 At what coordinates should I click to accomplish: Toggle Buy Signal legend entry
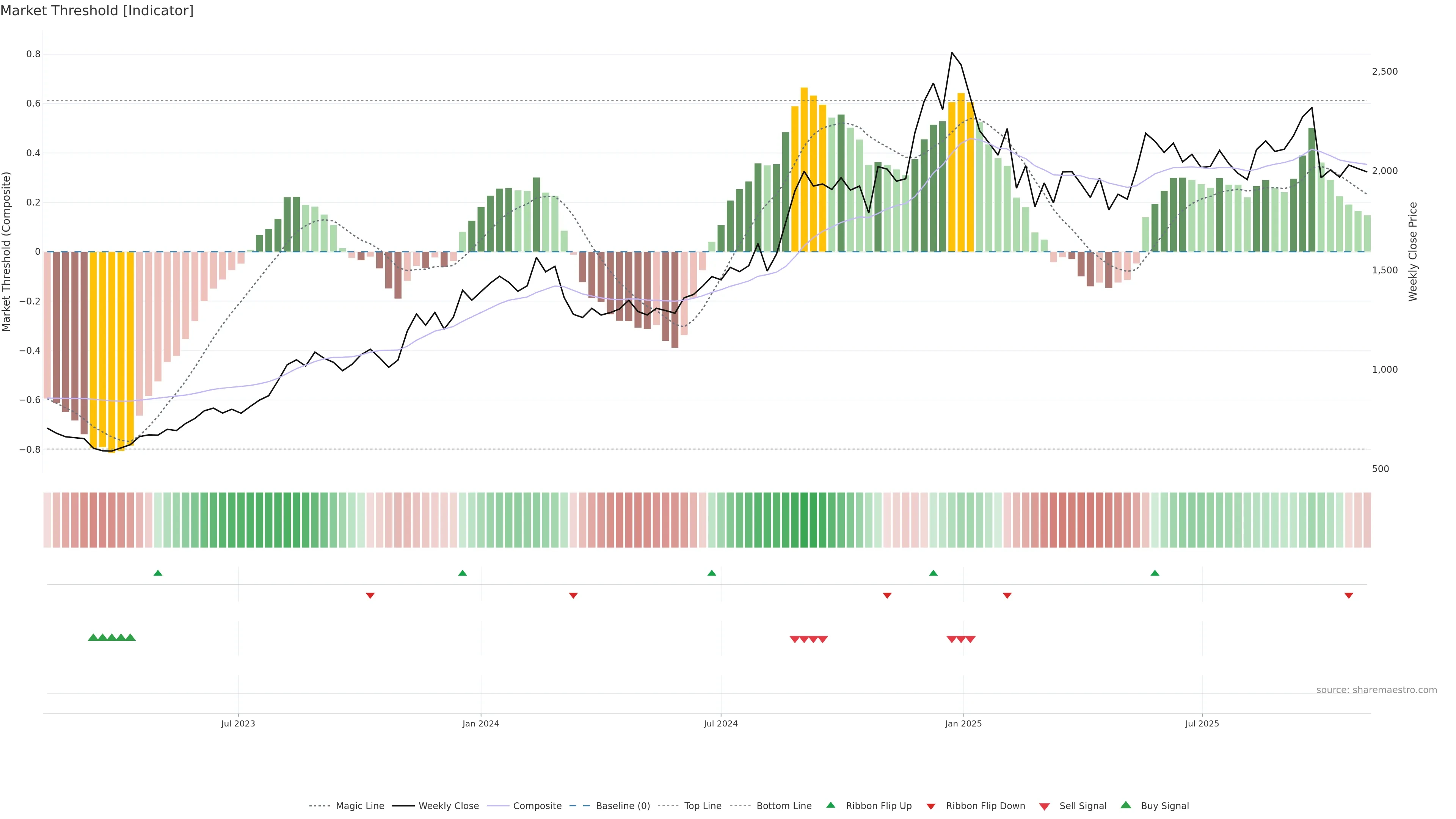click(x=1164, y=806)
